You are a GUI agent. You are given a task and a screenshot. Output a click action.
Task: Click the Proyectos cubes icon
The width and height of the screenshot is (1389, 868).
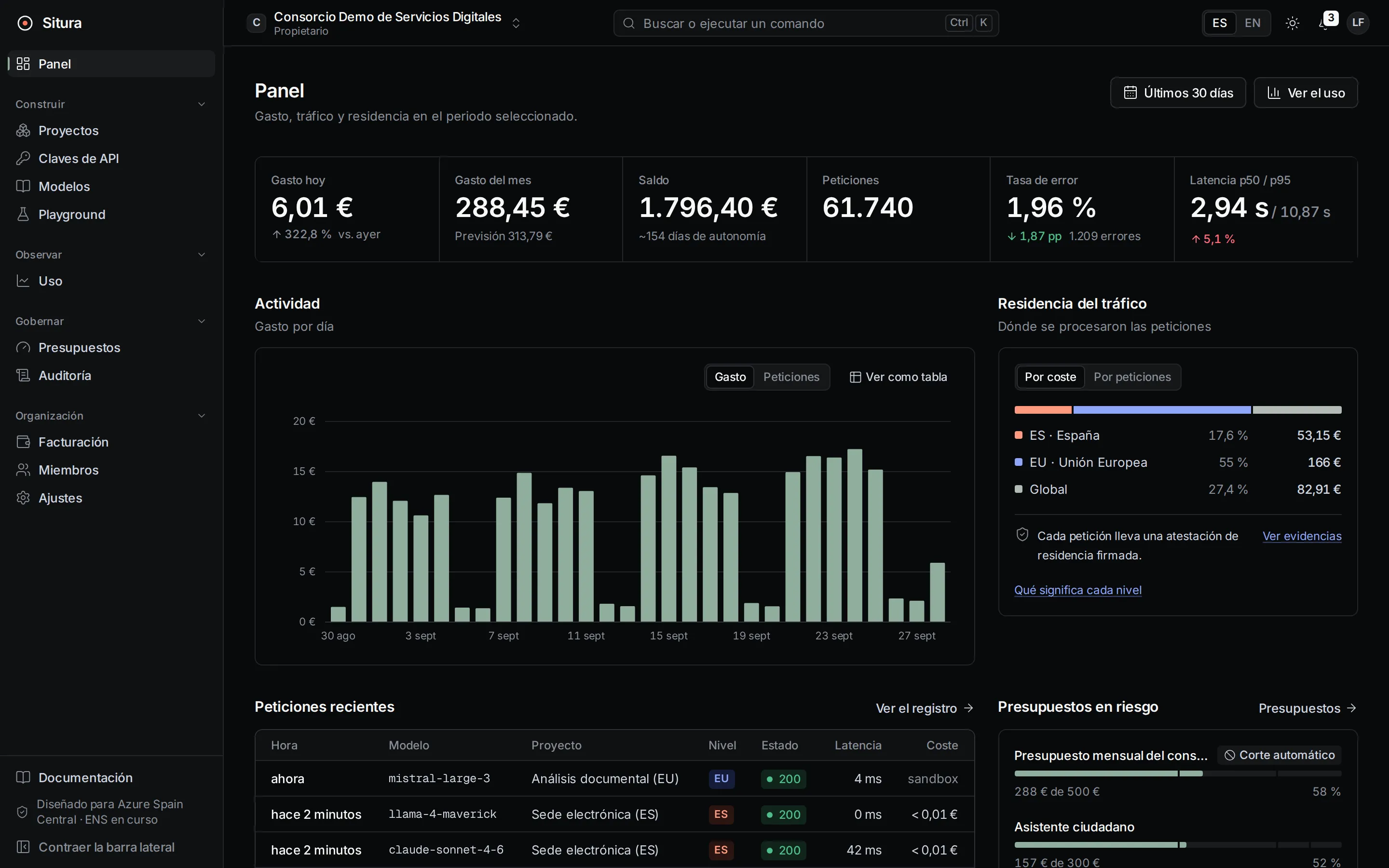23,130
